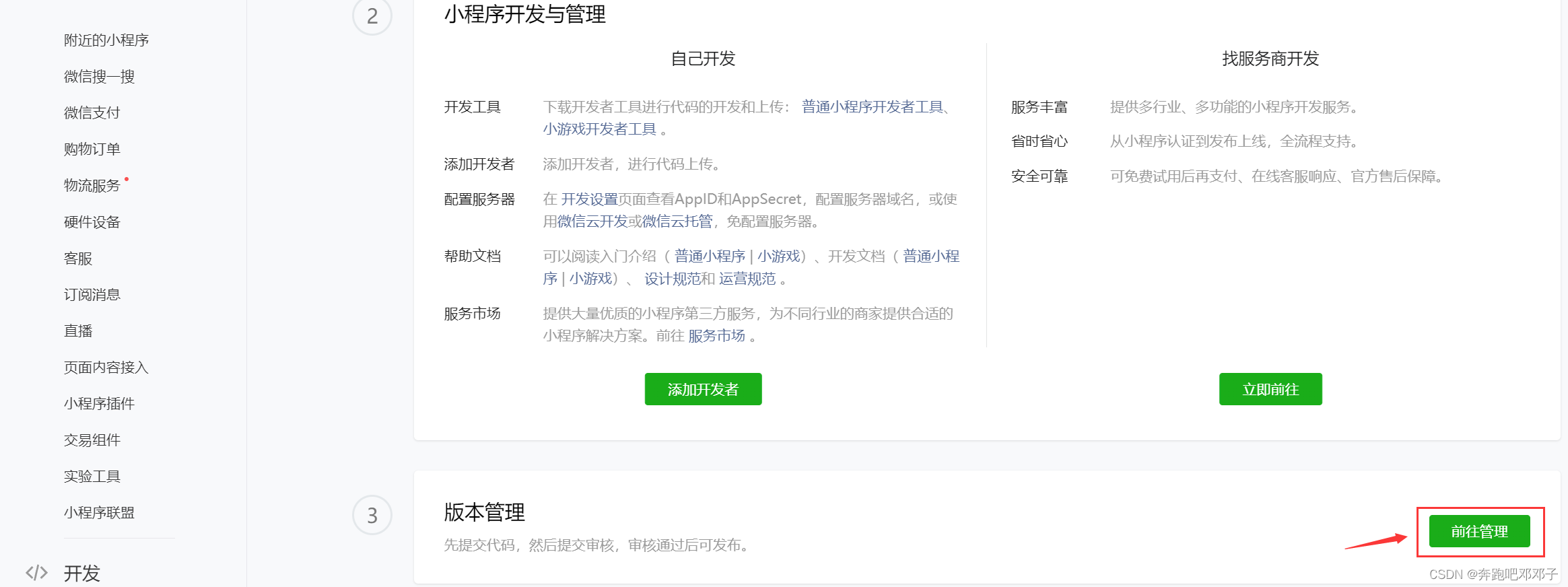The height and width of the screenshot is (587, 1568).
Task: Open 订阅消息 sidebar entry
Action: tap(92, 295)
